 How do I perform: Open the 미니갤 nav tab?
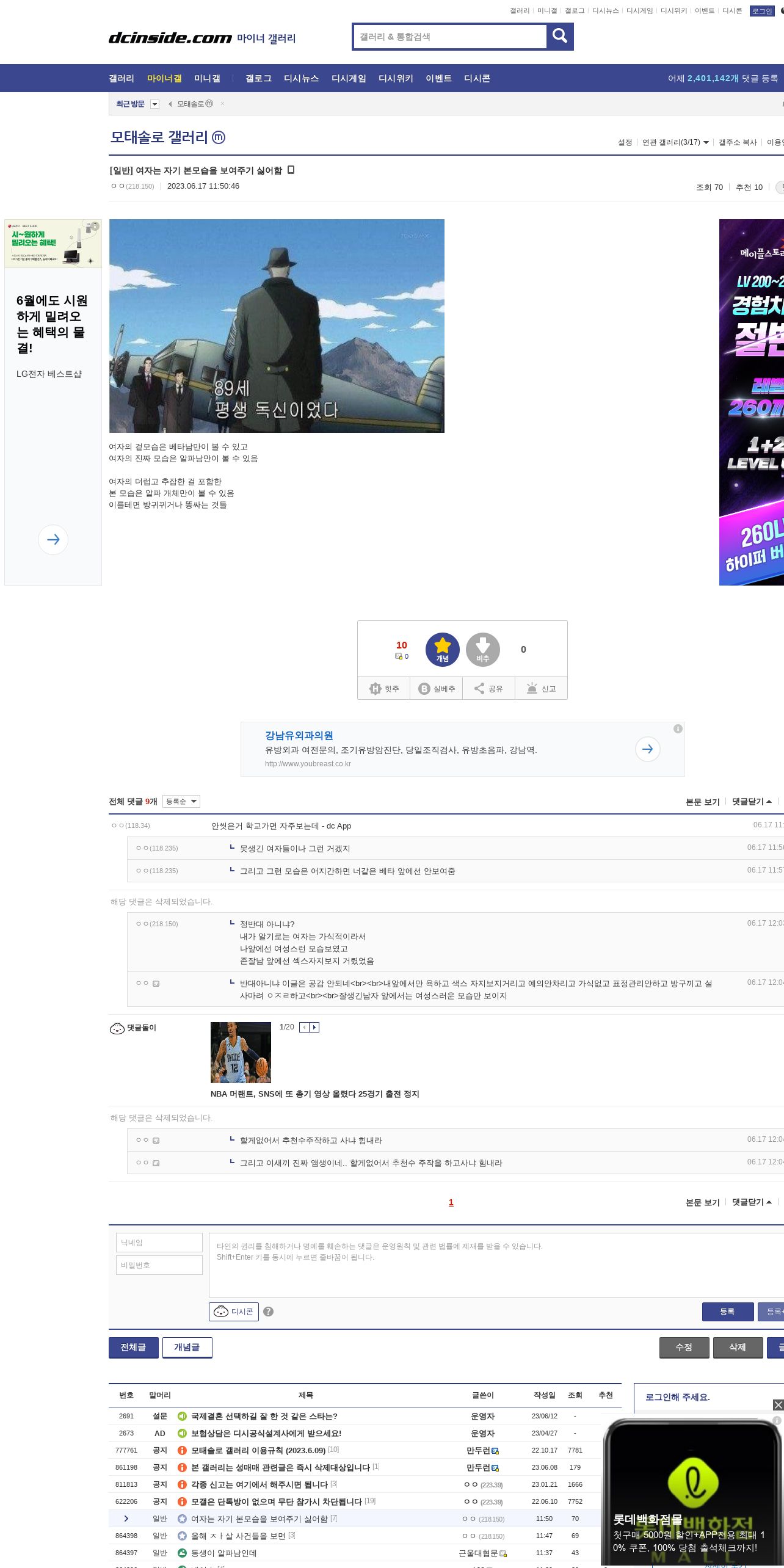(x=207, y=78)
